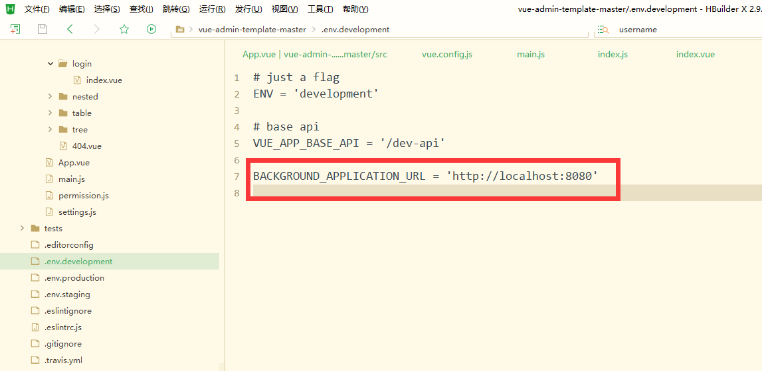Click the permission.js file icon

tap(49, 195)
